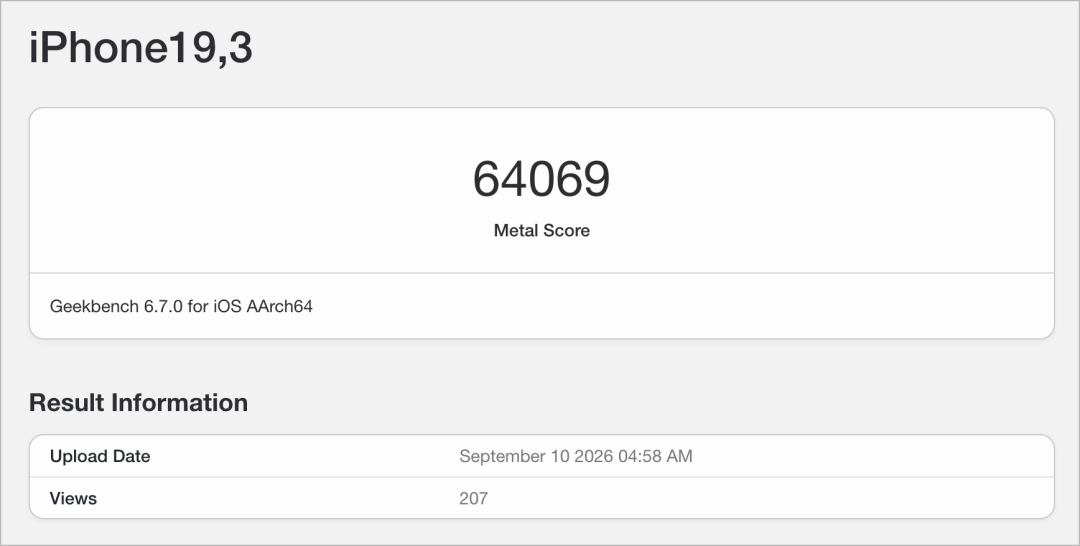Click Geekbench 6.7.0 for iOS AArch64 text

(x=181, y=306)
